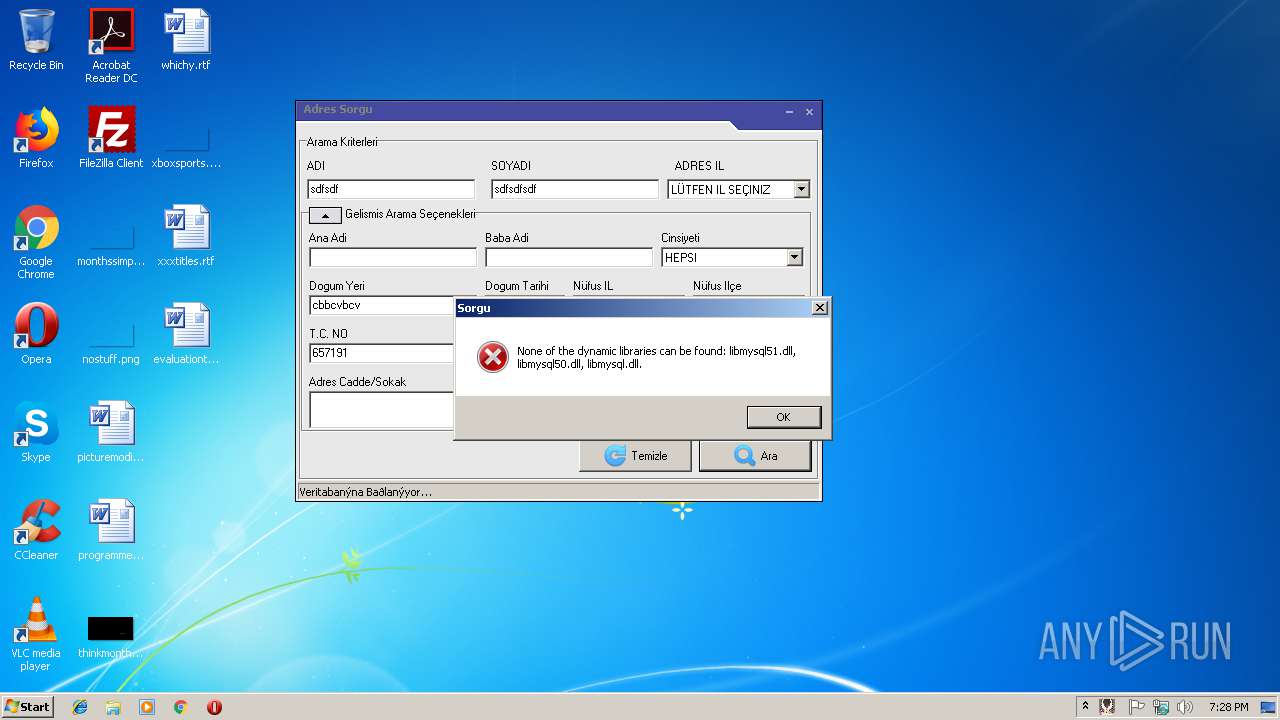This screenshot has width=1280, height=720.
Task: Select the whichy.rtf document icon
Action: (x=186, y=40)
